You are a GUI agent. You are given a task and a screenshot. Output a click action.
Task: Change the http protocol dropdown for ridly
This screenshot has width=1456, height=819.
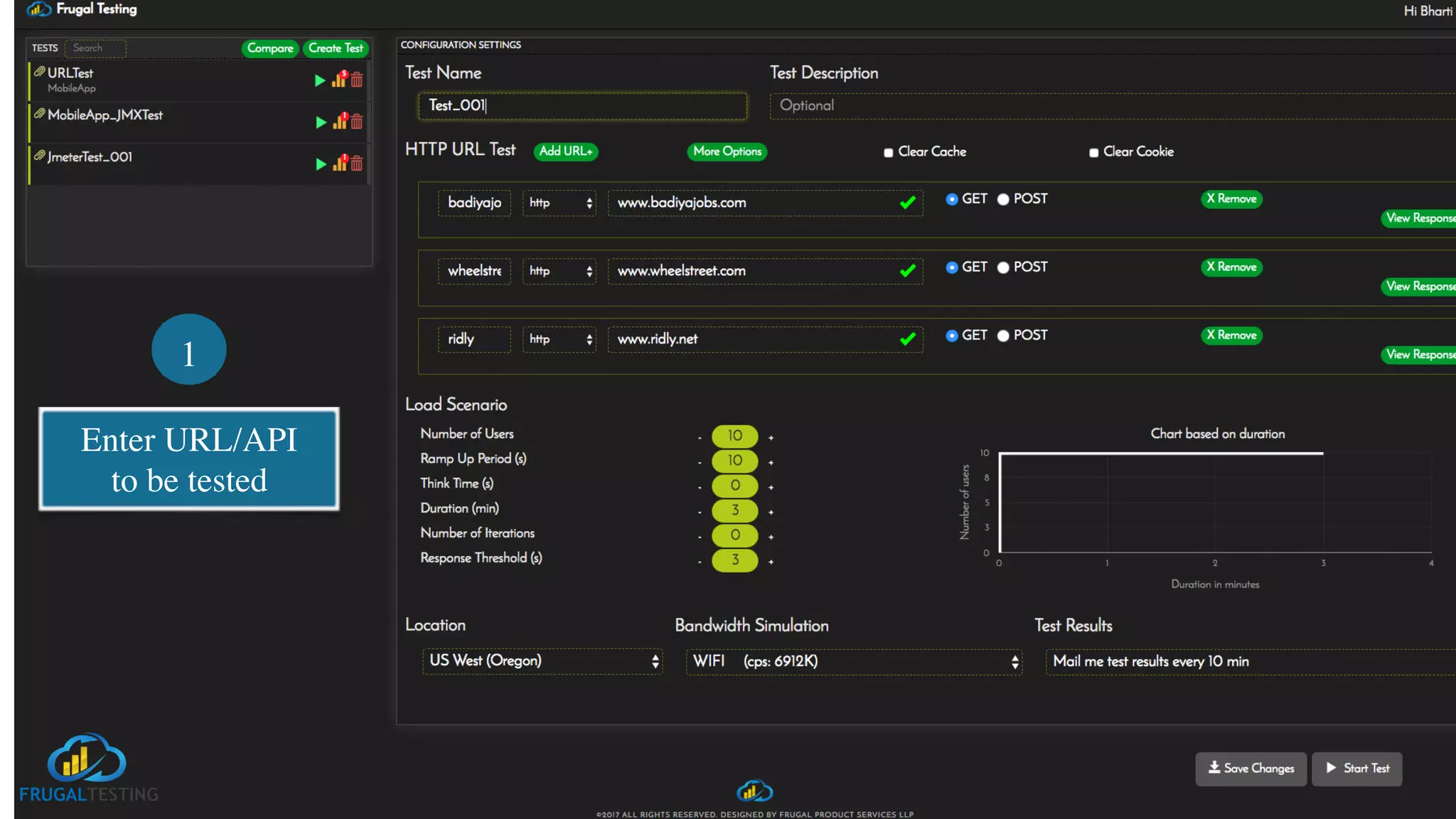[560, 339]
